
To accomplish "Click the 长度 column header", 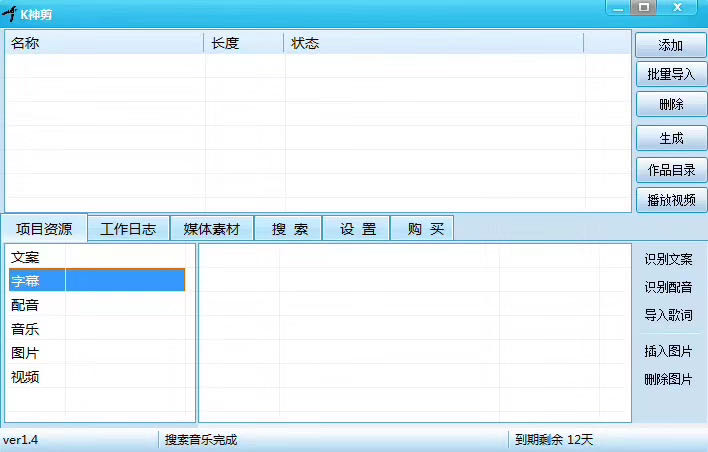I will pos(244,43).
